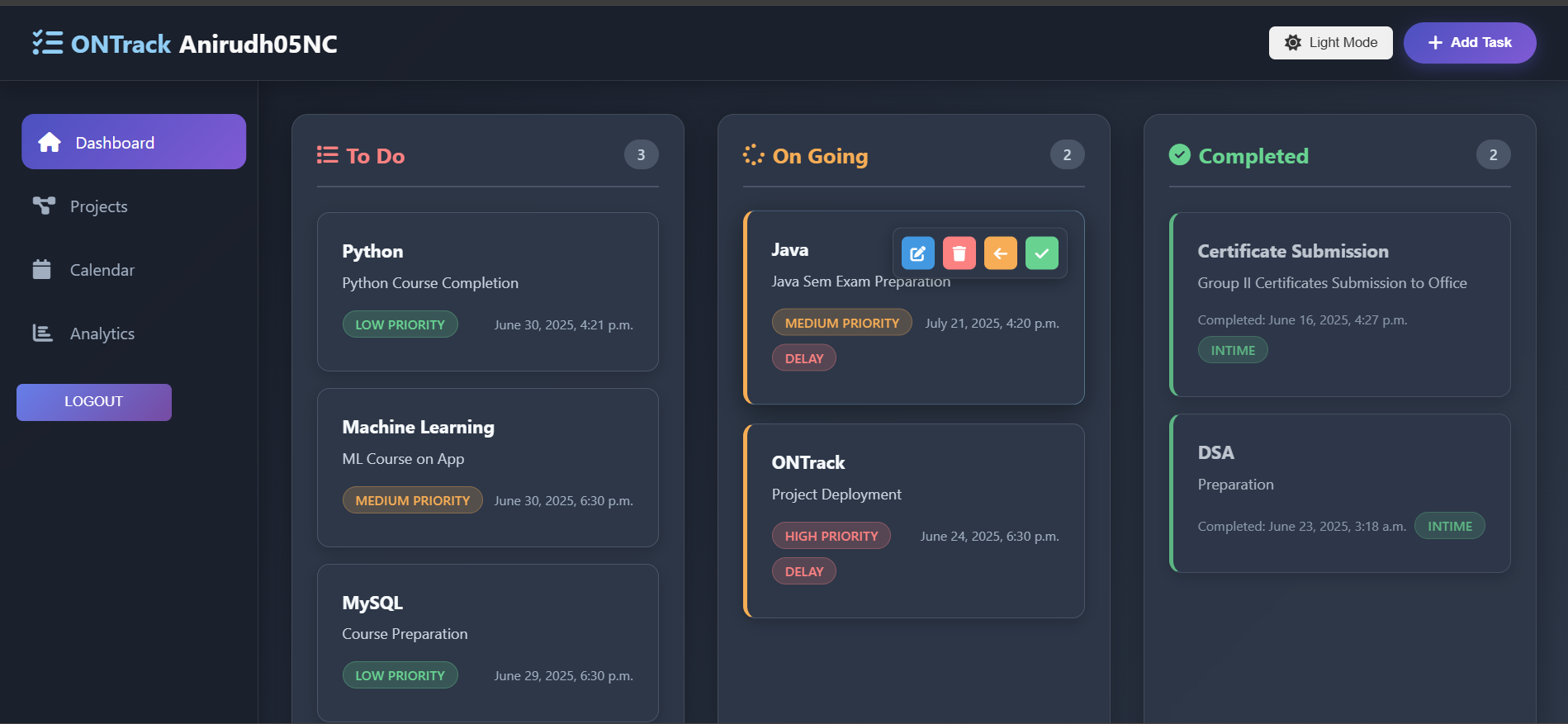Click the edit icon on Java task
Image resolution: width=1568 pixels, height=724 pixels.
coord(917,253)
